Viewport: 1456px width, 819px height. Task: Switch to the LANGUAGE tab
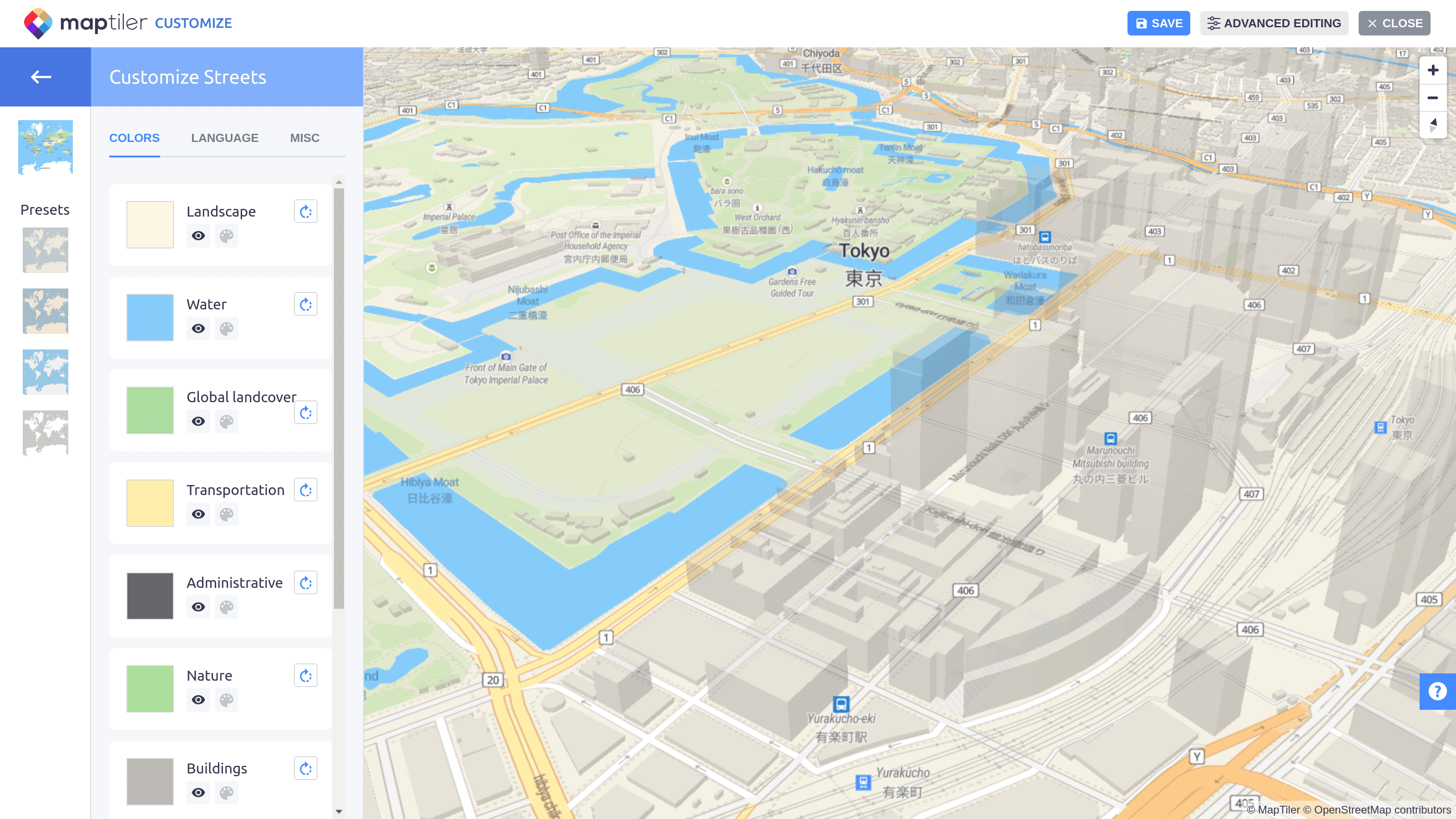pos(224,137)
